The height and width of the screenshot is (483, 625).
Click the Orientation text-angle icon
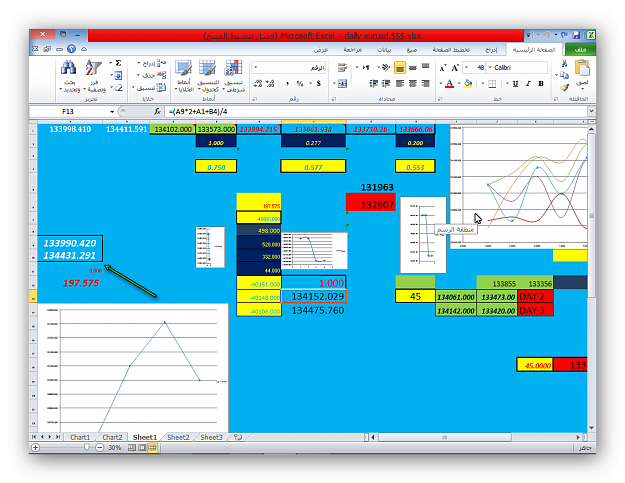[x=385, y=67]
